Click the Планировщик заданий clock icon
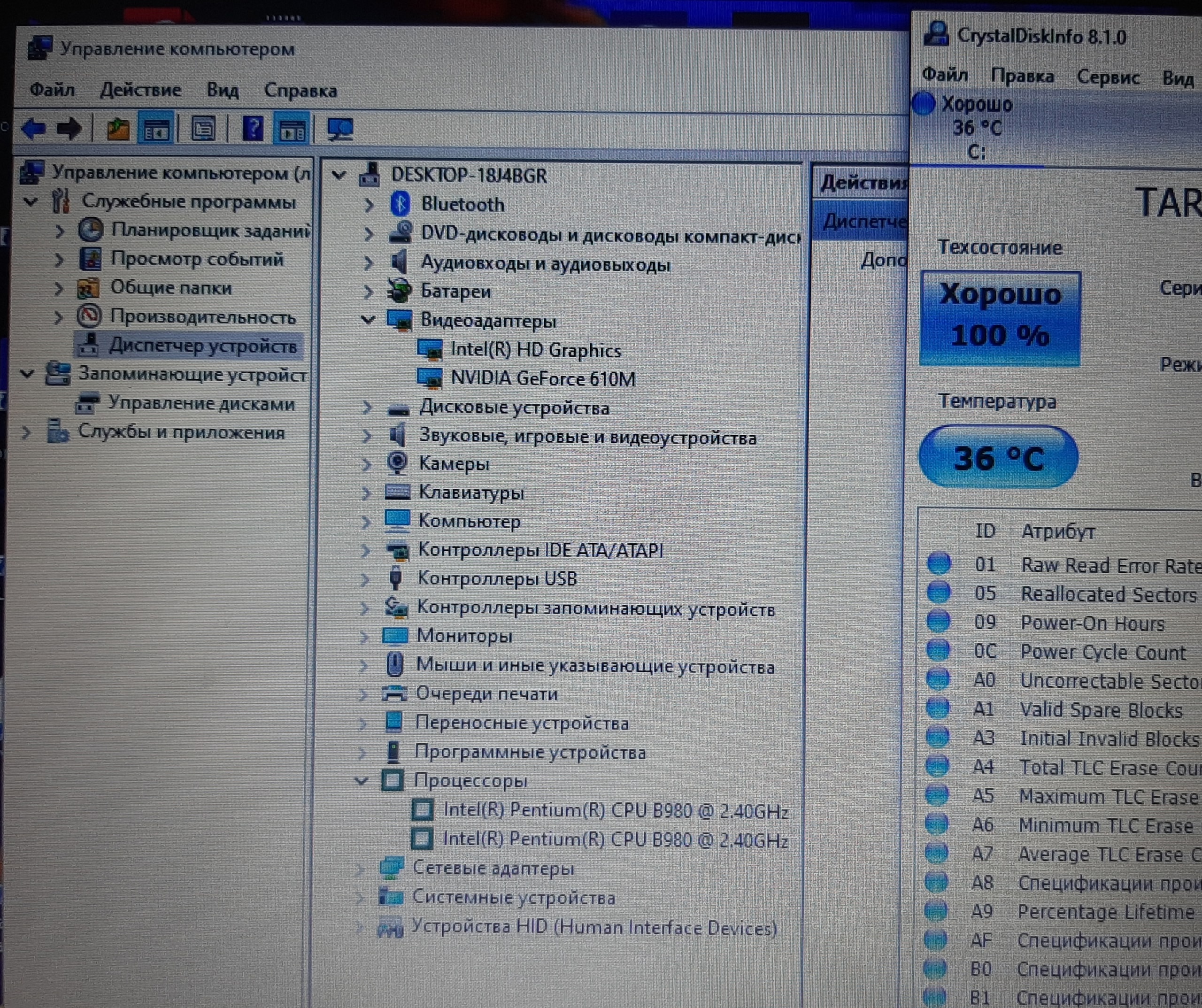Viewport: 1202px width, 1008px height. [91, 230]
